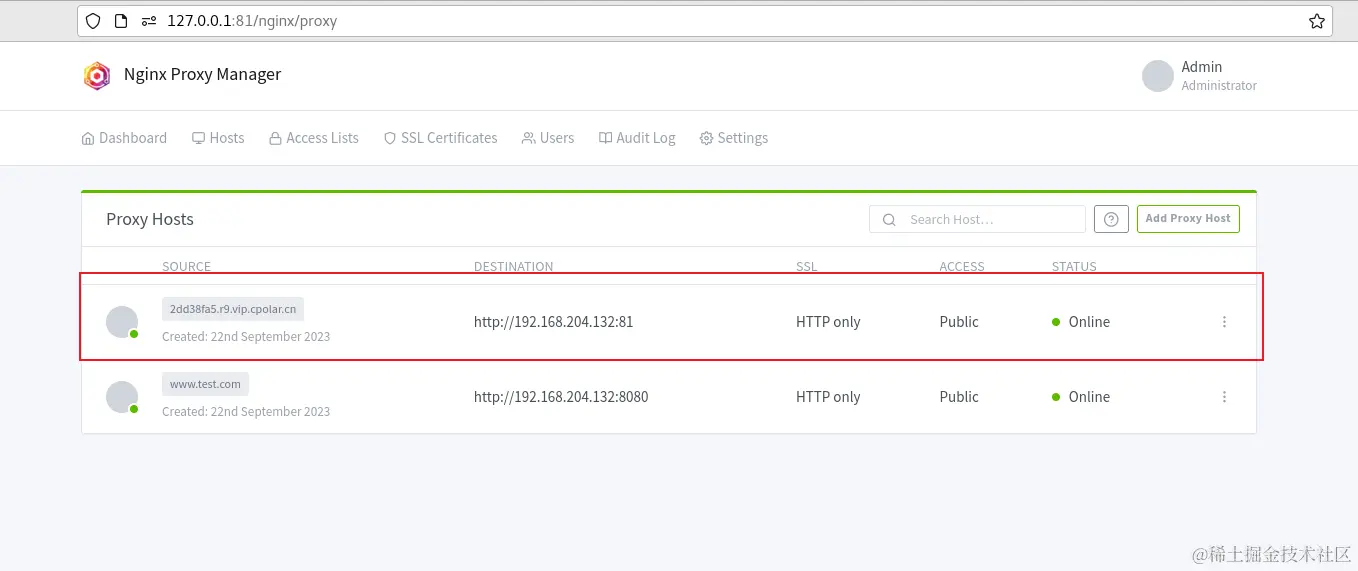Click the search magnifier icon

pyautogui.click(x=889, y=219)
